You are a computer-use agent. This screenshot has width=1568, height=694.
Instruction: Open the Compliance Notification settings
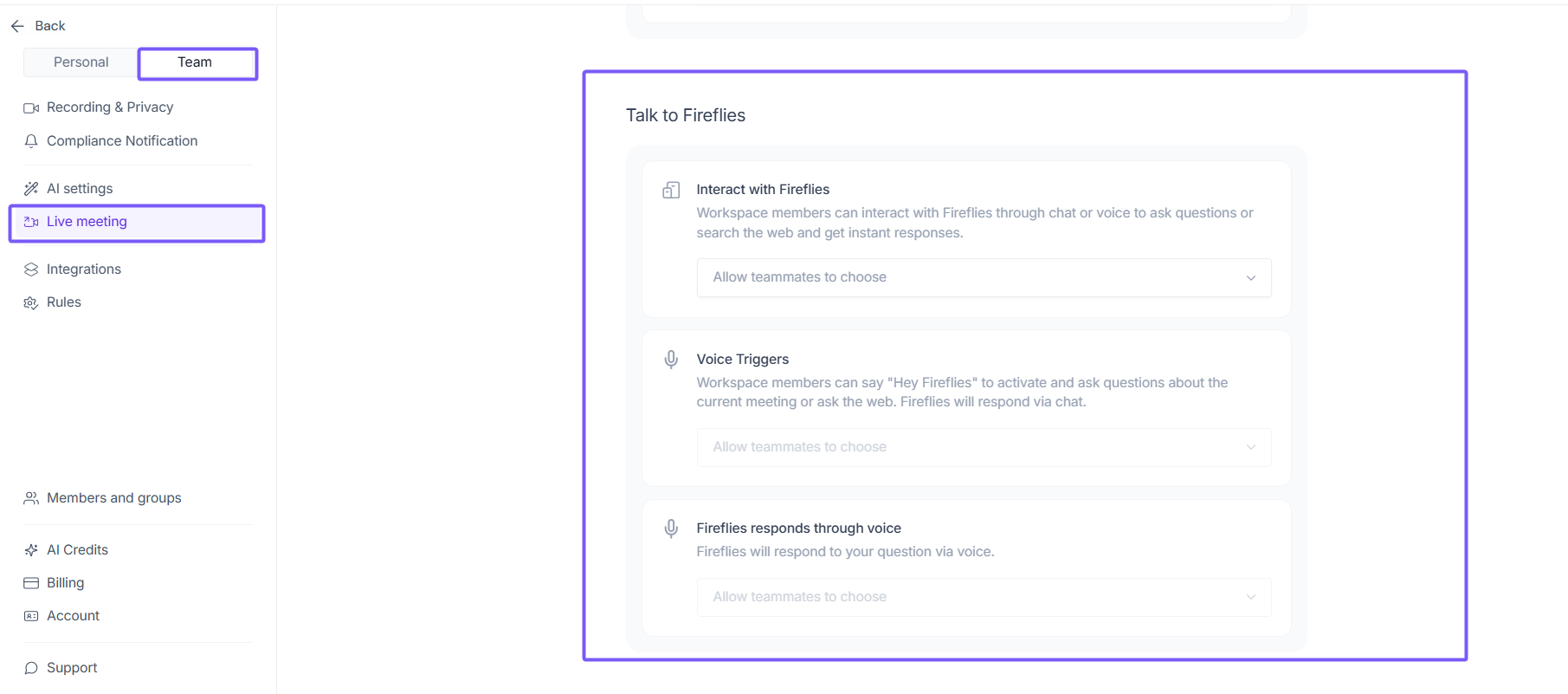point(122,141)
